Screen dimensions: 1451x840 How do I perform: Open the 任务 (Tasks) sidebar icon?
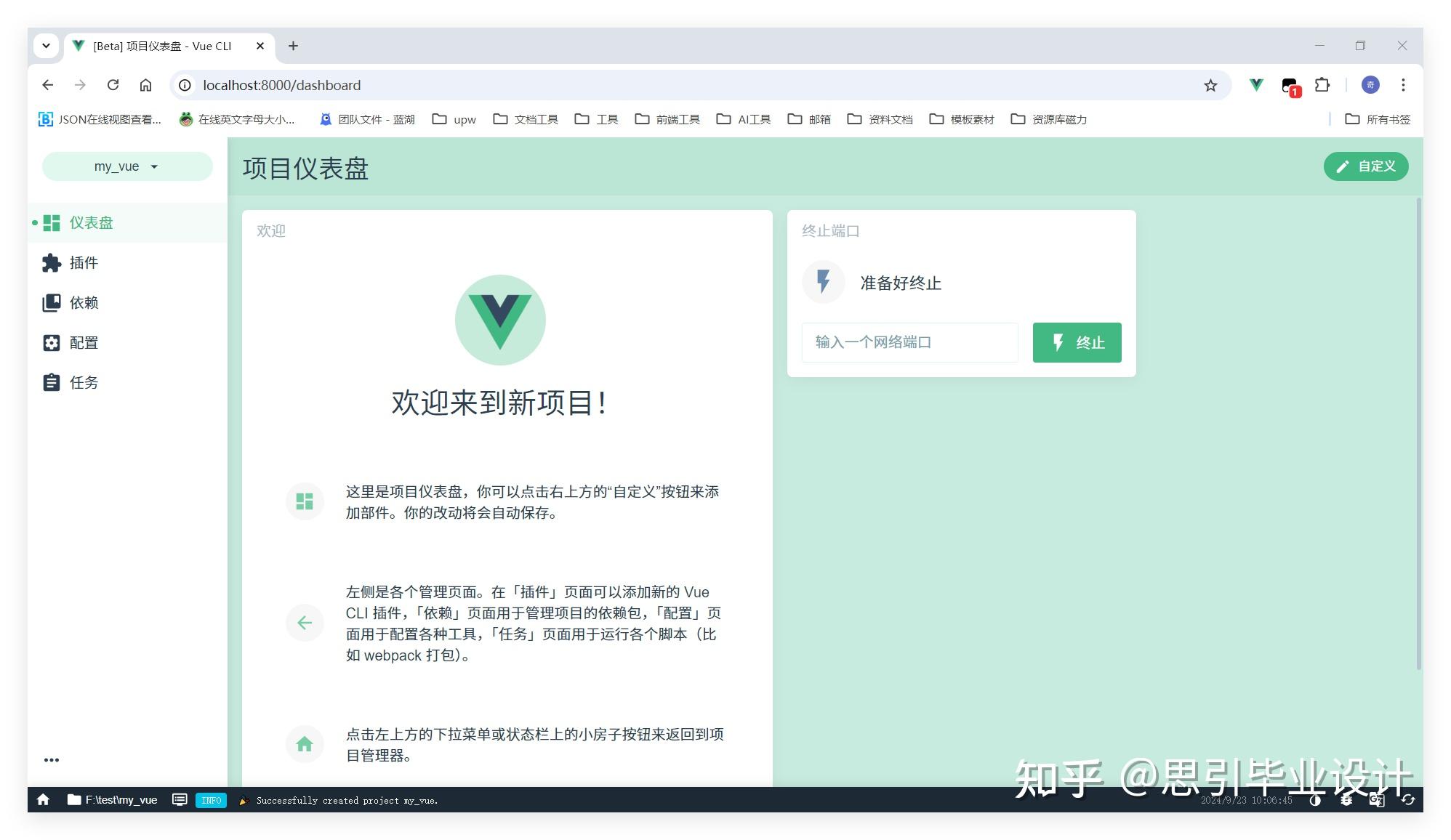(51, 382)
